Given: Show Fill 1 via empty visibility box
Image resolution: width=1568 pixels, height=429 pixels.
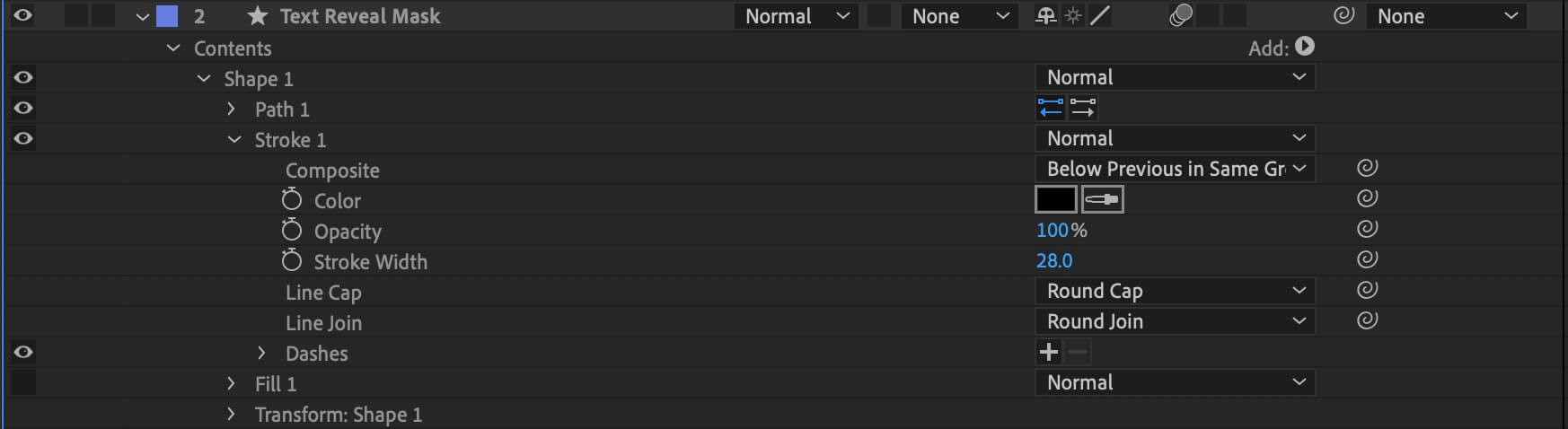Looking at the screenshot, I should pos(23,382).
